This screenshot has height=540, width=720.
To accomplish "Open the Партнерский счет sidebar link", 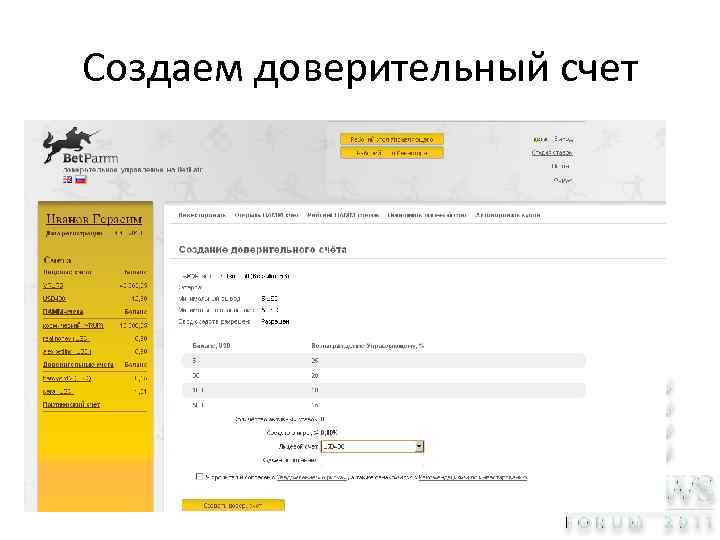I will (71, 405).
